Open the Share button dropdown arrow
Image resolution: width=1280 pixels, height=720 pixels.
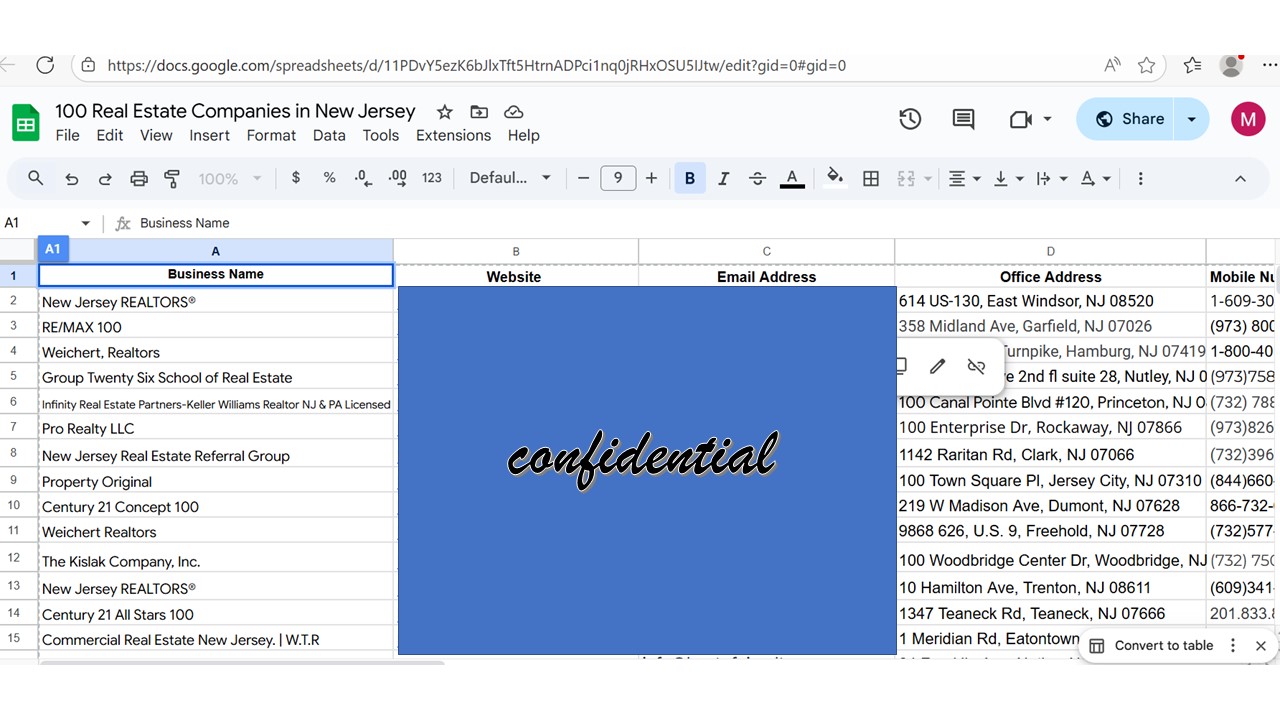[x=1191, y=119]
